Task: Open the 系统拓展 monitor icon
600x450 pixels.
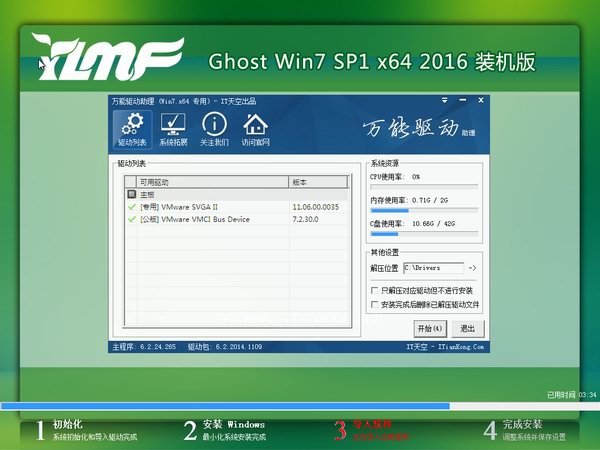Action: click(173, 130)
